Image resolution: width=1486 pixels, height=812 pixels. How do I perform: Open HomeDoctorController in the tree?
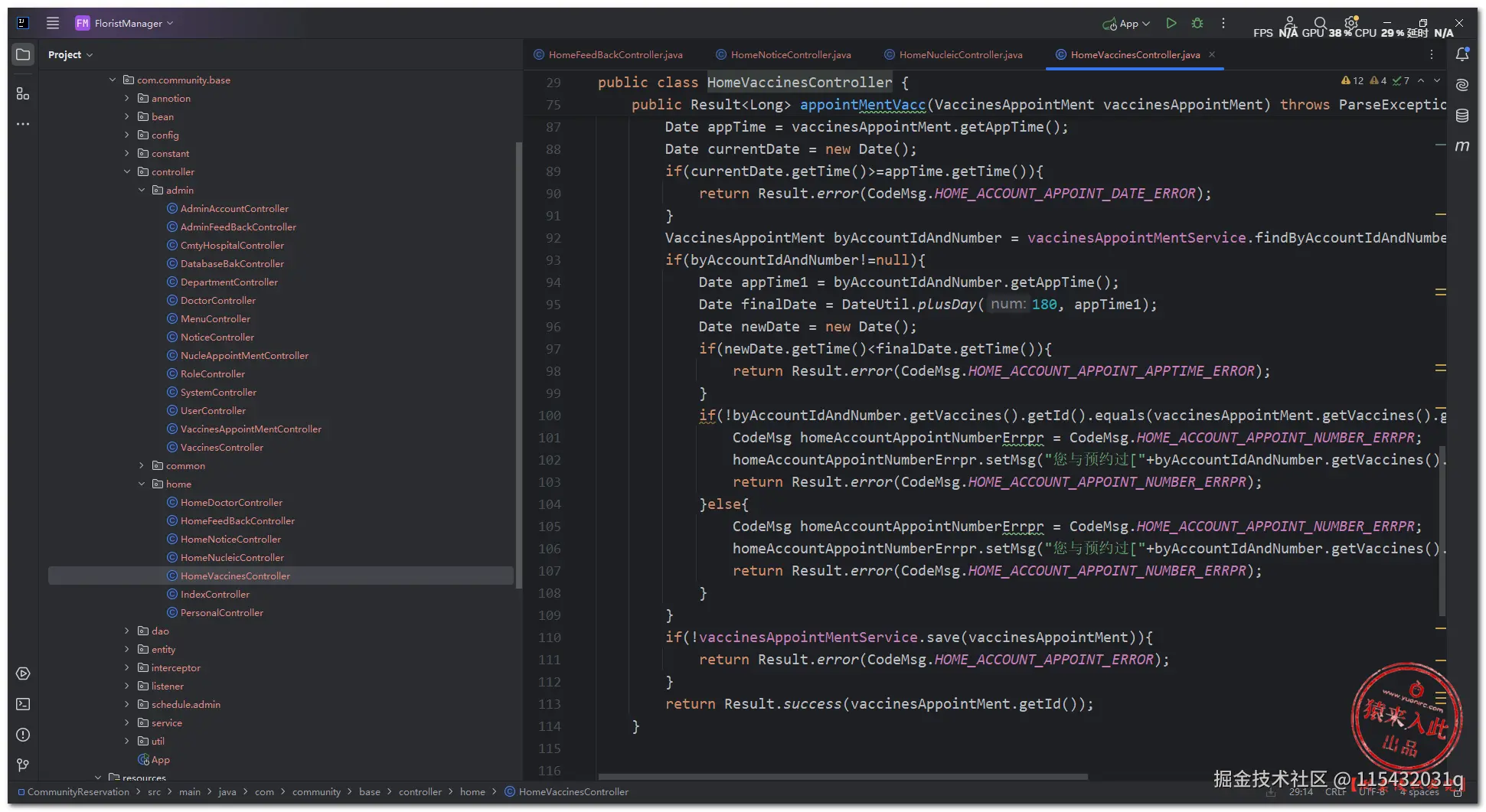[x=231, y=502]
